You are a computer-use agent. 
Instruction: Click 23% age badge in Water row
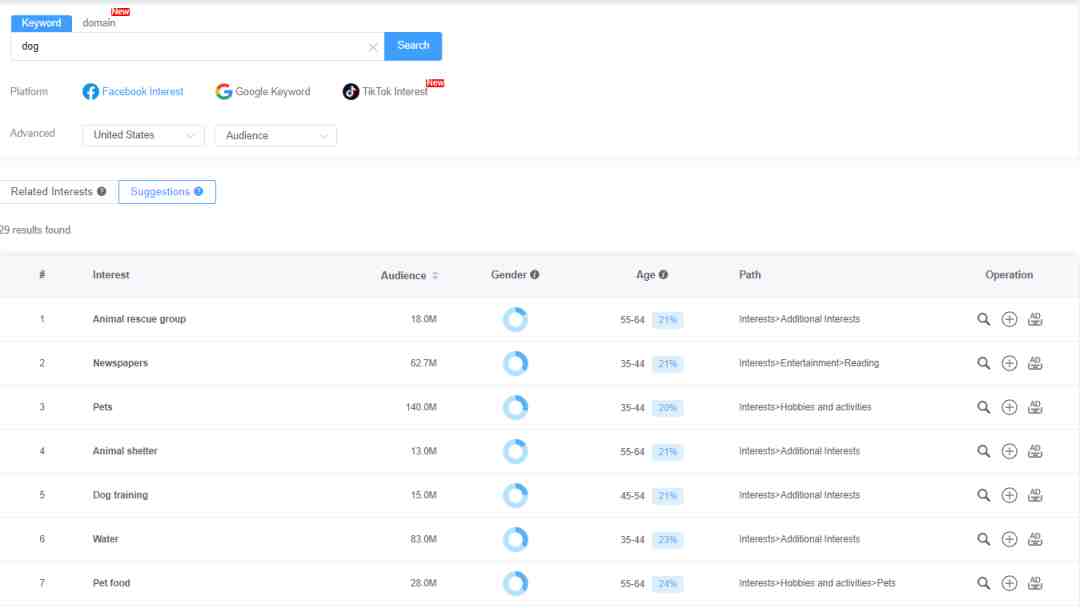[667, 540]
